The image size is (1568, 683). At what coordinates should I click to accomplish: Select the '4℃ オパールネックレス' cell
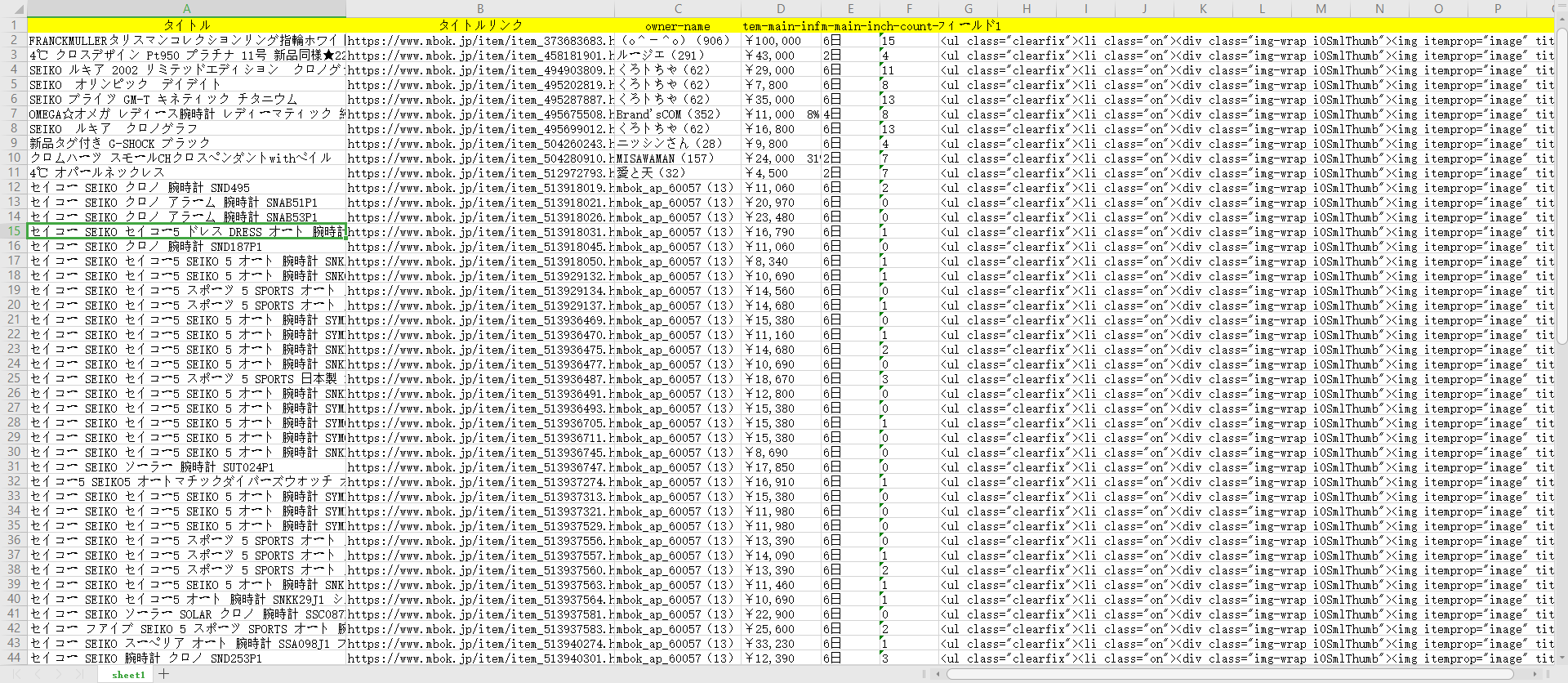pos(186,172)
